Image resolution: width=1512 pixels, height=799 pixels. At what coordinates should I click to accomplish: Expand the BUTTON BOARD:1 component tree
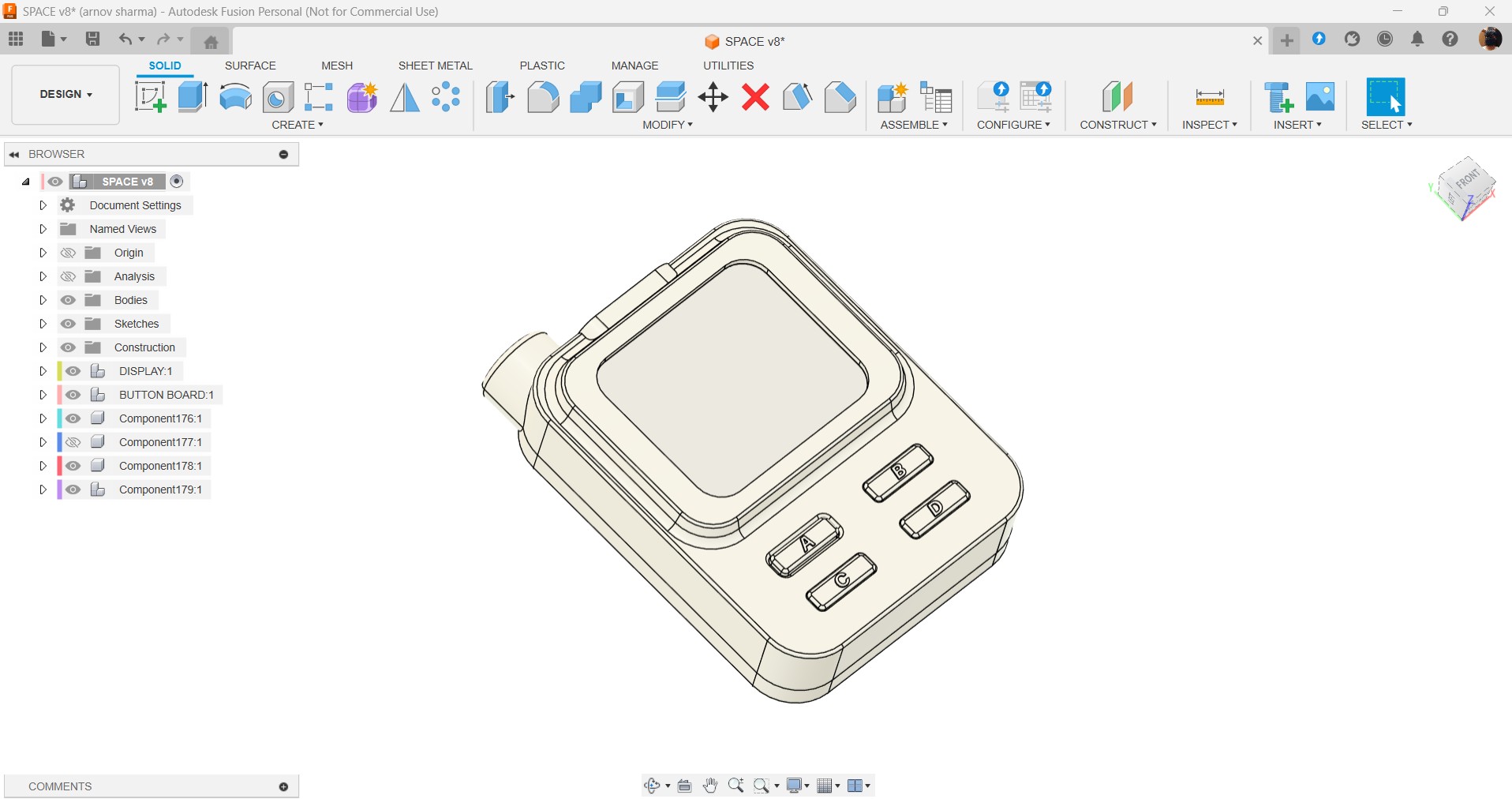pyautogui.click(x=43, y=395)
